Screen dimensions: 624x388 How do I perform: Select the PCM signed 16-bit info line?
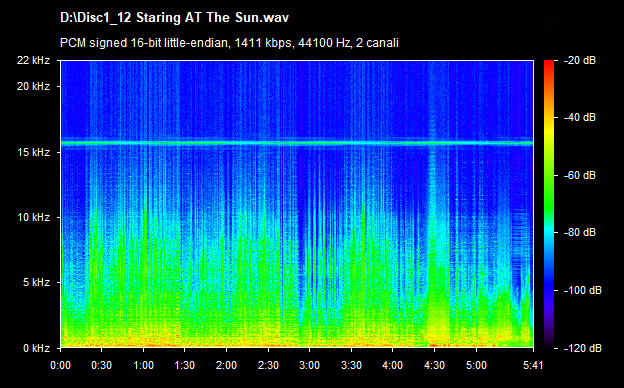tap(229, 43)
